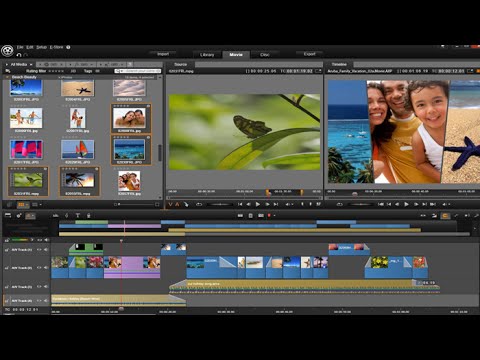Screen dimensions: 480x360
Task: Click Source player fullscreen icon beside timecode
Action: click(x=318, y=71)
